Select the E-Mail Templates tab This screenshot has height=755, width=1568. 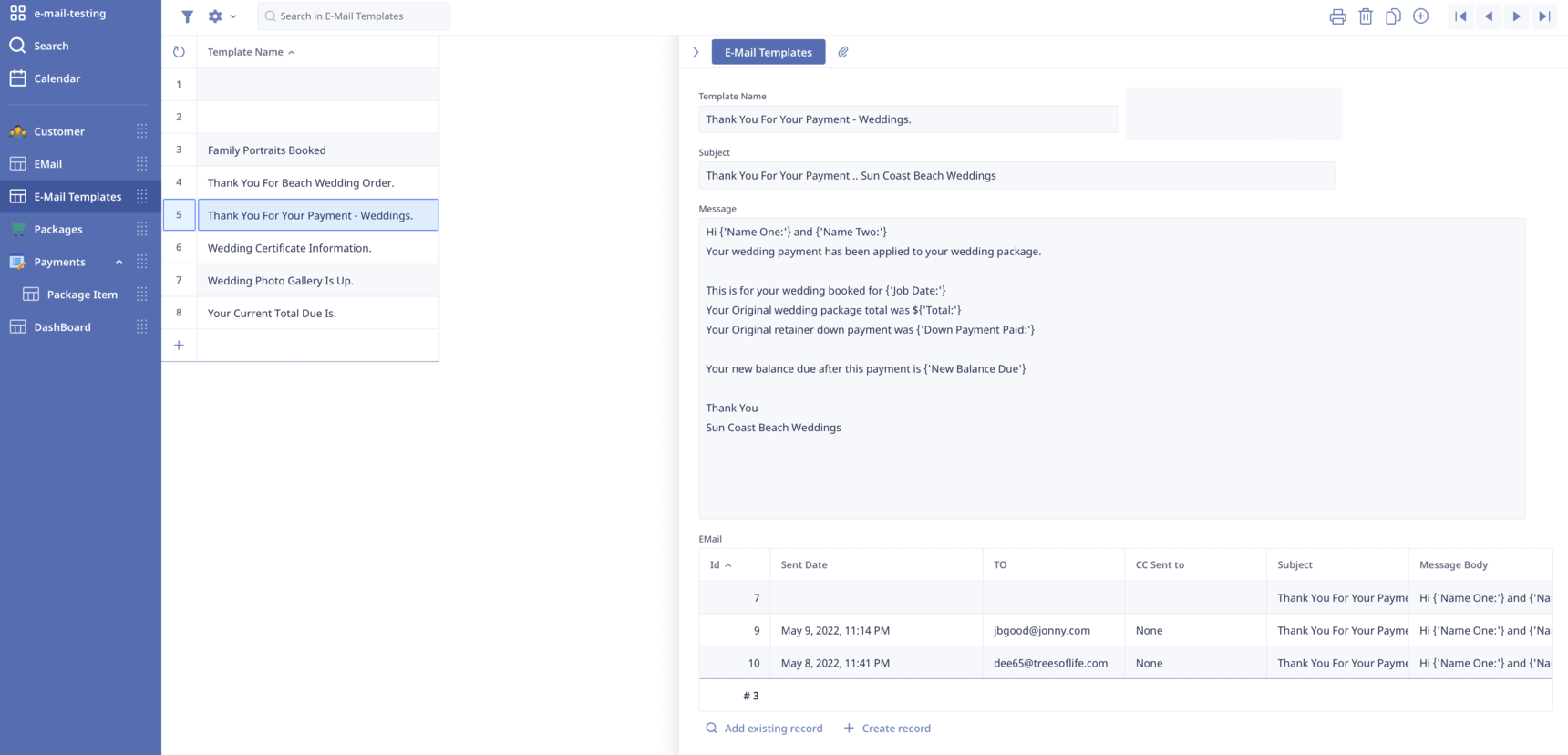768,52
